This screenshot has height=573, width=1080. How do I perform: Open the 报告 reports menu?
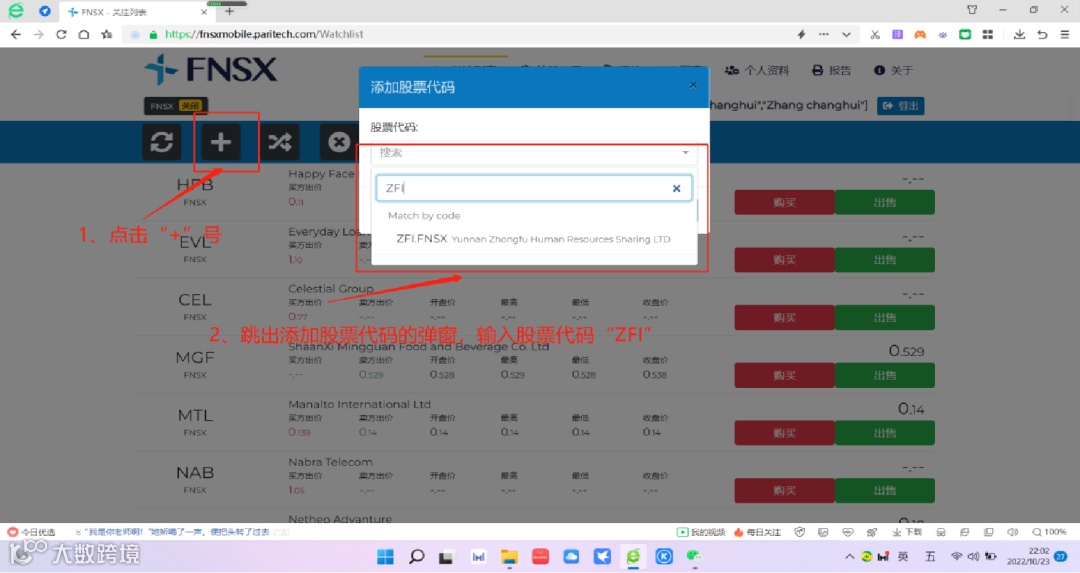coord(831,70)
